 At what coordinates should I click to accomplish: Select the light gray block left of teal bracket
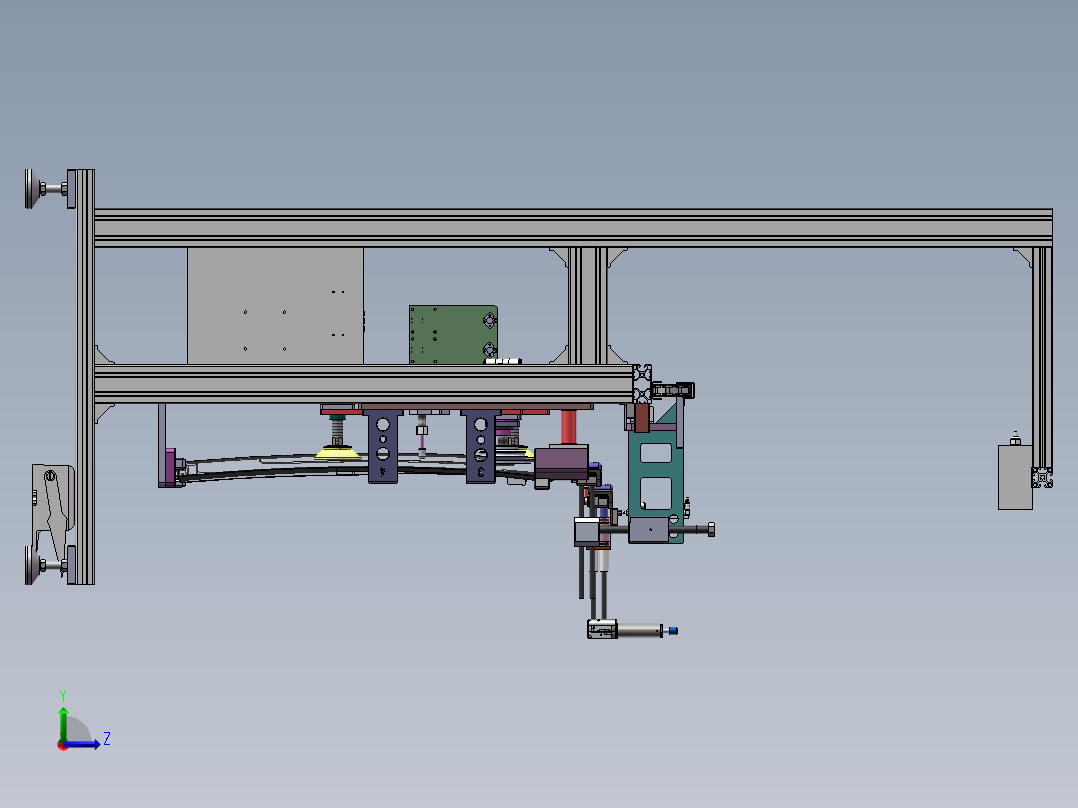pyautogui.click(x=586, y=532)
